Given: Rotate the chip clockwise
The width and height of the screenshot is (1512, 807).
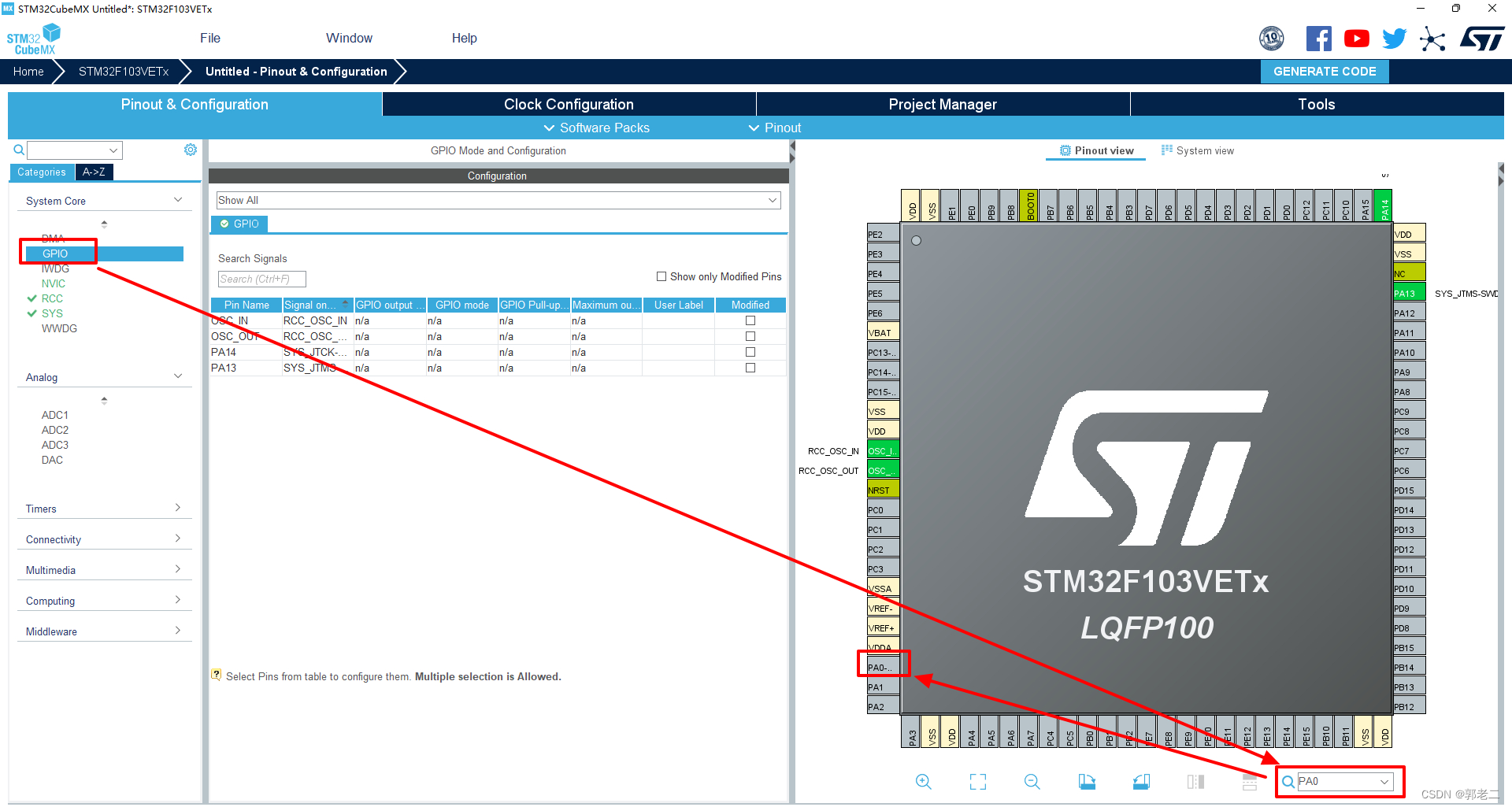Looking at the screenshot, I should pyautogui.click(x=1087, y=782).
